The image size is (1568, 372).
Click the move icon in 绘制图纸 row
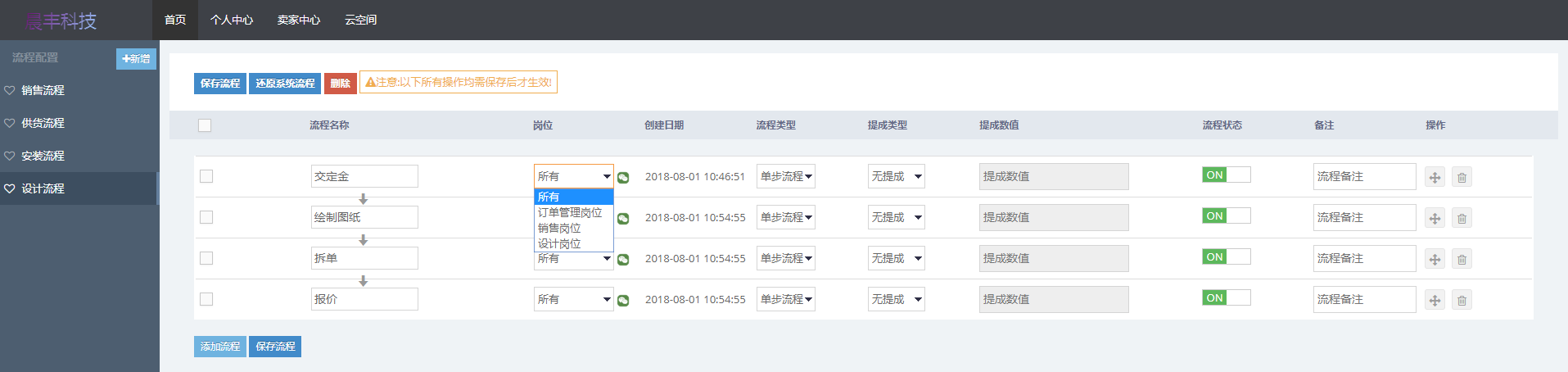[1435, 218]
